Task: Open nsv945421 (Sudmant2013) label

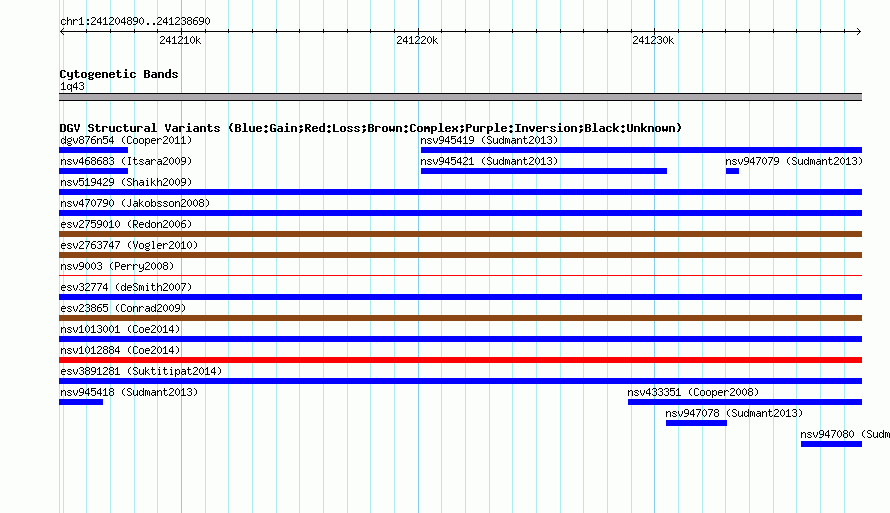Action: click(489, 161)
